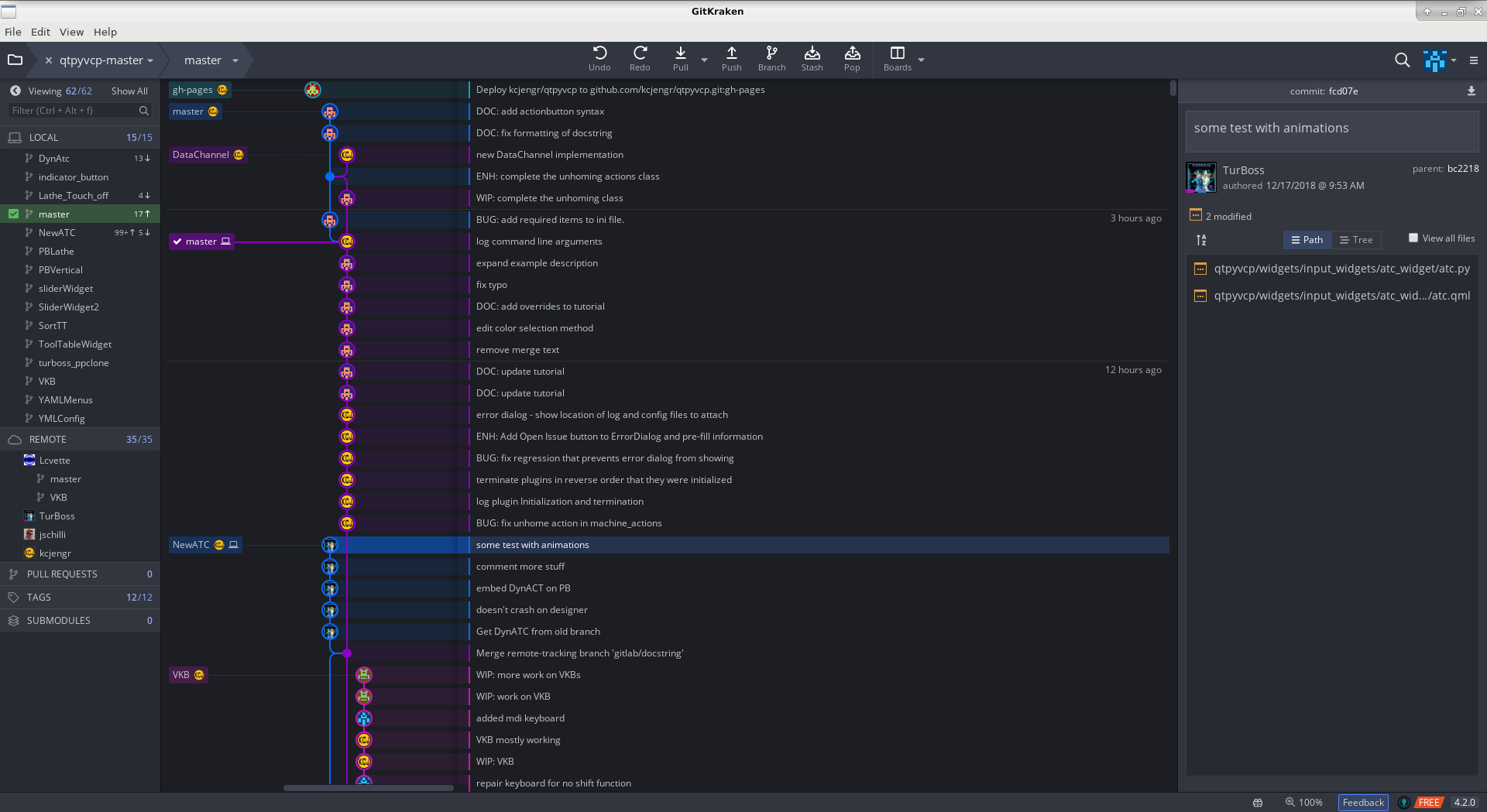Open the Edit menu
The image size is (1487, 812).
coord(40,32)
